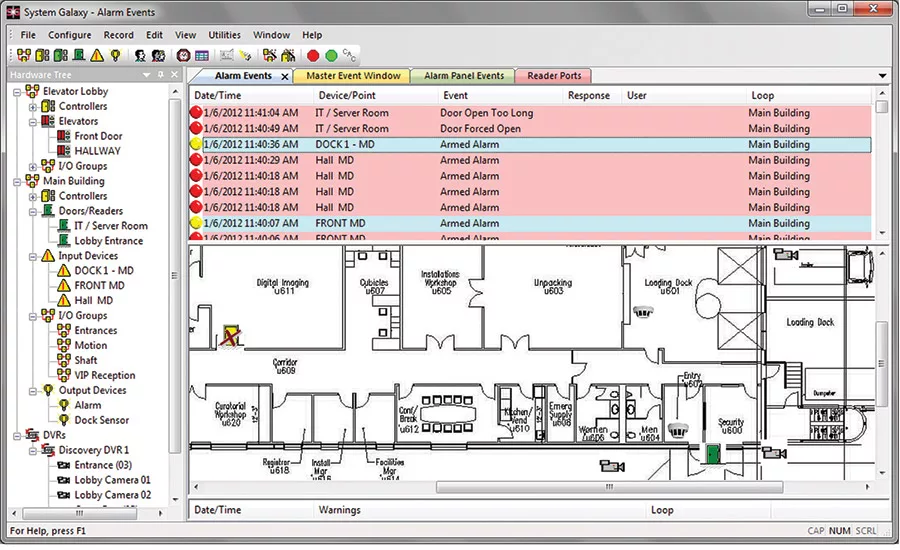Select Dock Sensor output in tree

102,420
